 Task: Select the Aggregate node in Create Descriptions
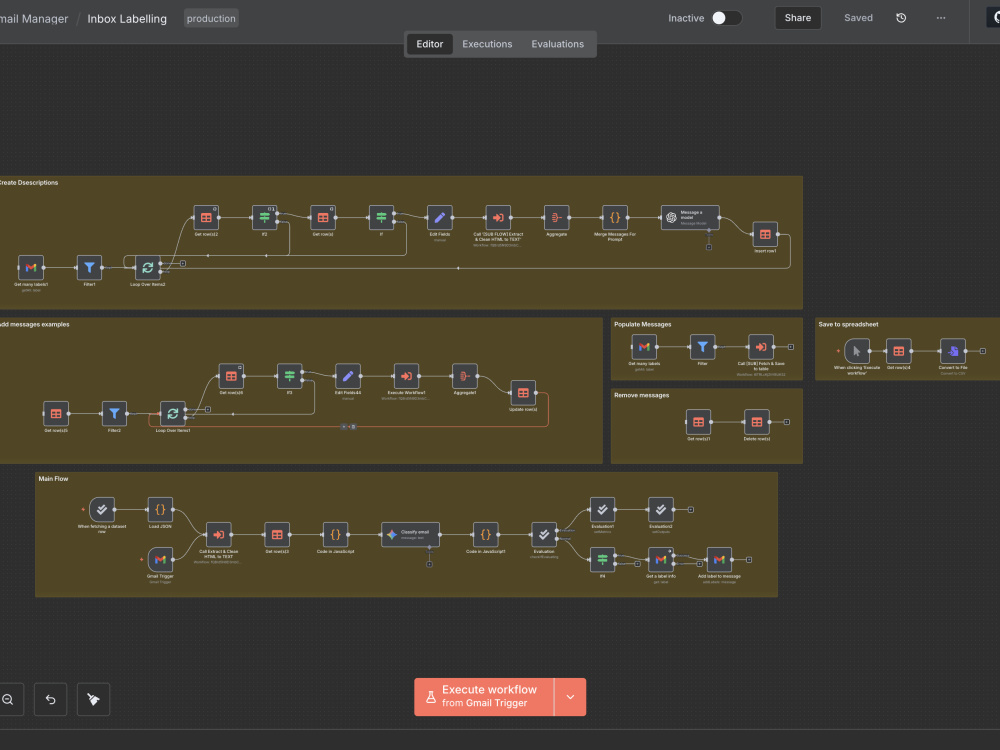[556, 217]
